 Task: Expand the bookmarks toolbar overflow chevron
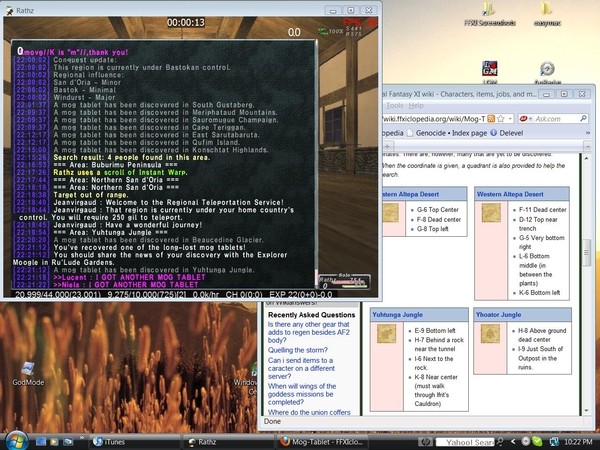coord(588,133)
